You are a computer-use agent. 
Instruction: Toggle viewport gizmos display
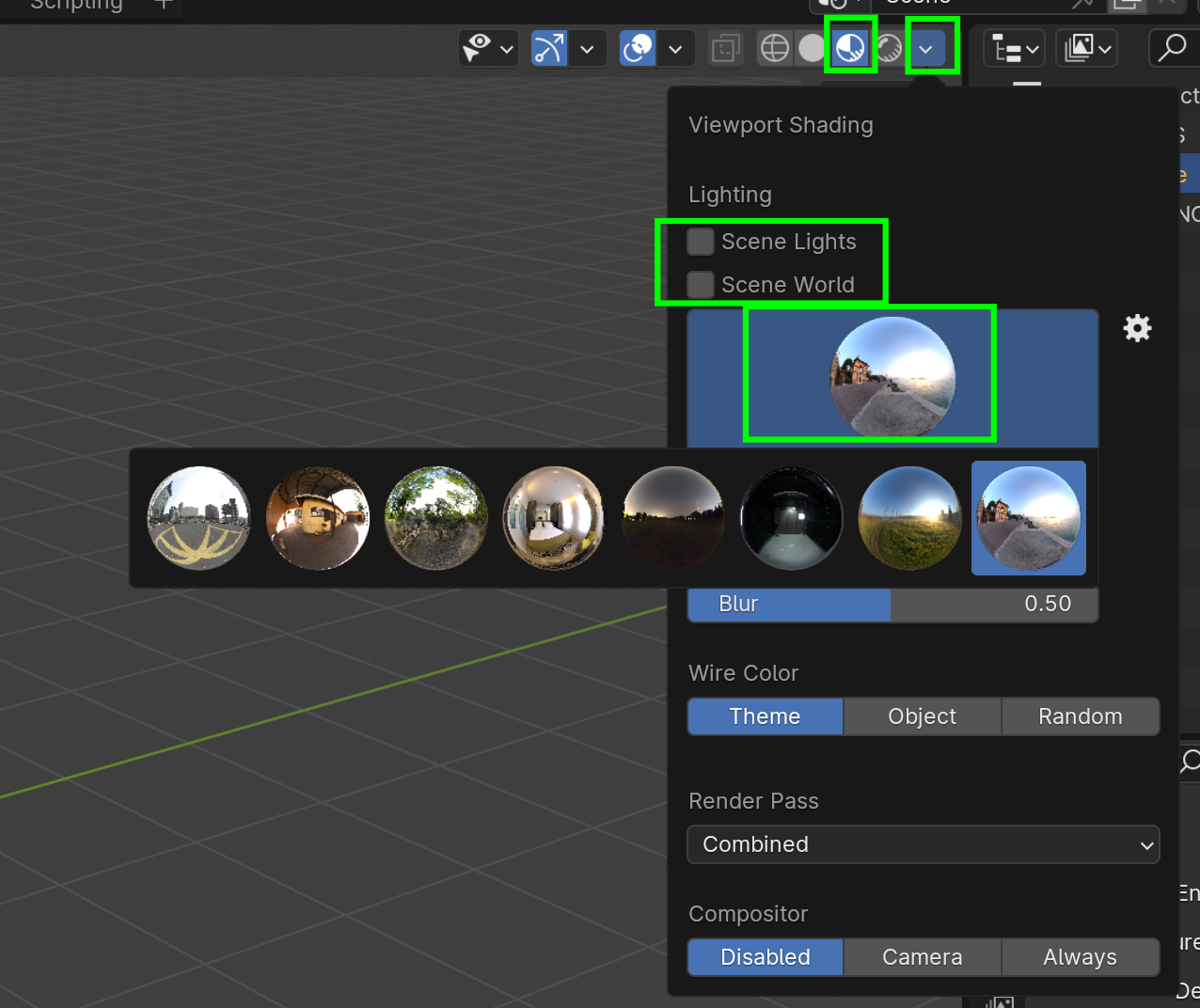(549, 48)
